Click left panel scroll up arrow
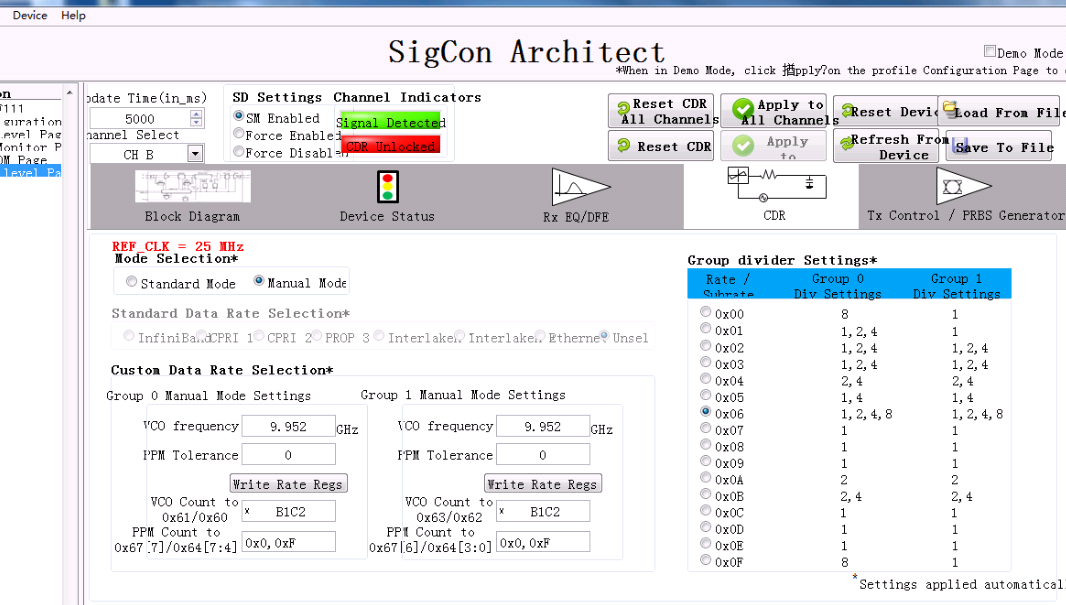 click(x=69, y=92)
